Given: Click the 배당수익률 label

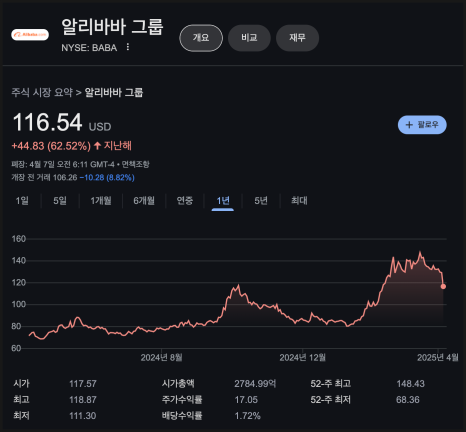Looking at the screenshot, I should click(x=182, y=416).
